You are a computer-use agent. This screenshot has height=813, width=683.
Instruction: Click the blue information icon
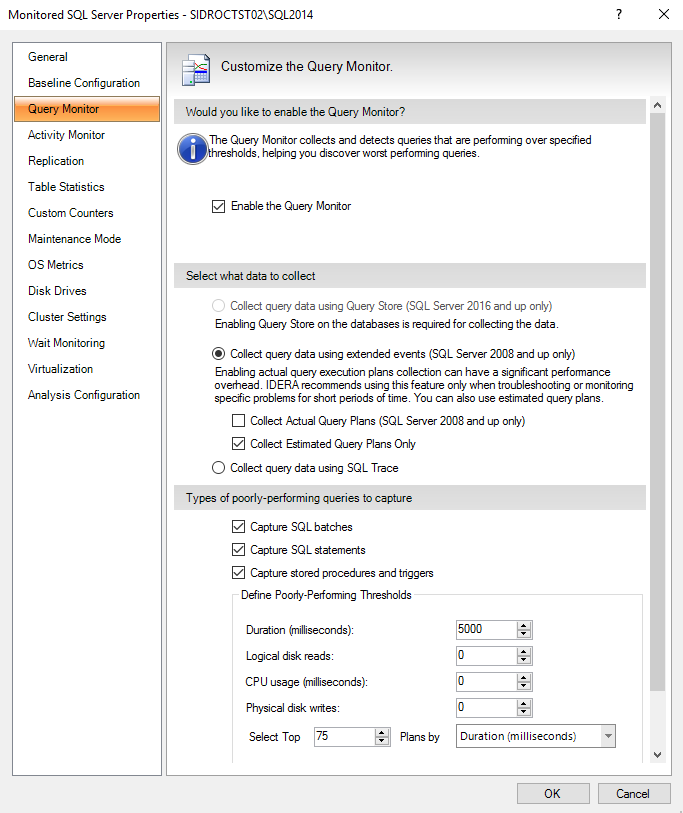(x=192, y=149)
